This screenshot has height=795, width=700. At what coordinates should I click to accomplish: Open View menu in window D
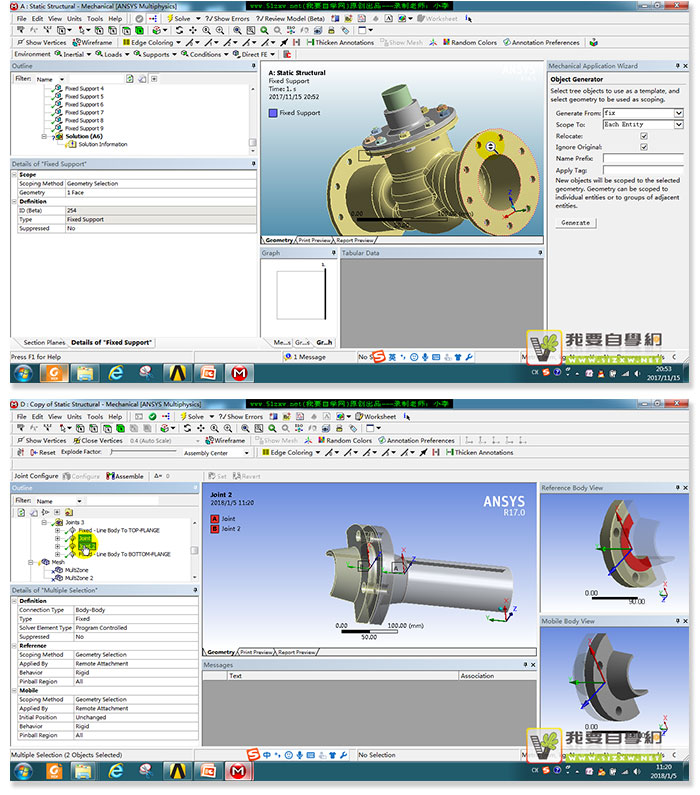pos(55,416)
